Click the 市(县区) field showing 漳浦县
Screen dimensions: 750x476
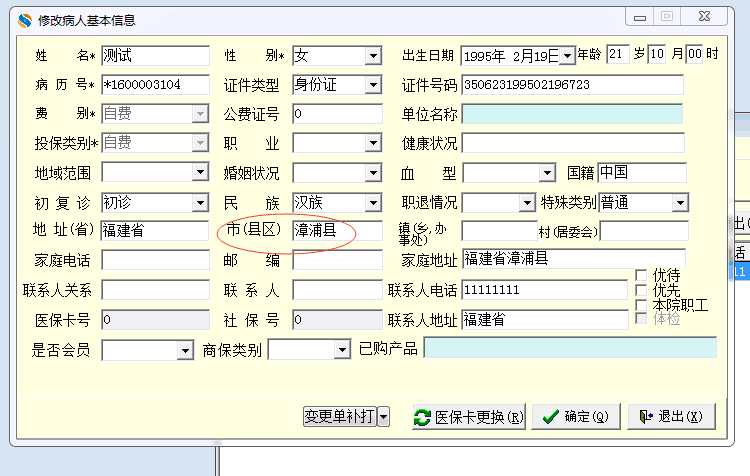338,231
